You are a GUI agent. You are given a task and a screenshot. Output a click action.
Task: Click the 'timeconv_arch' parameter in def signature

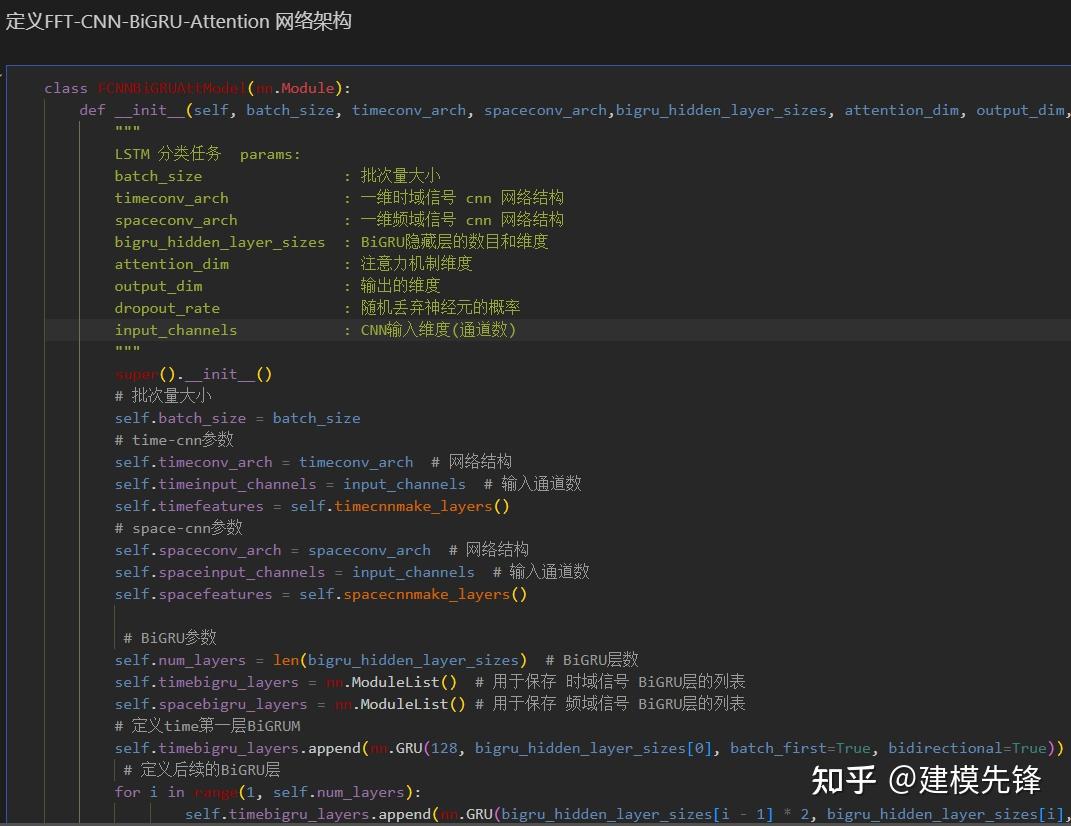(408, 110)
